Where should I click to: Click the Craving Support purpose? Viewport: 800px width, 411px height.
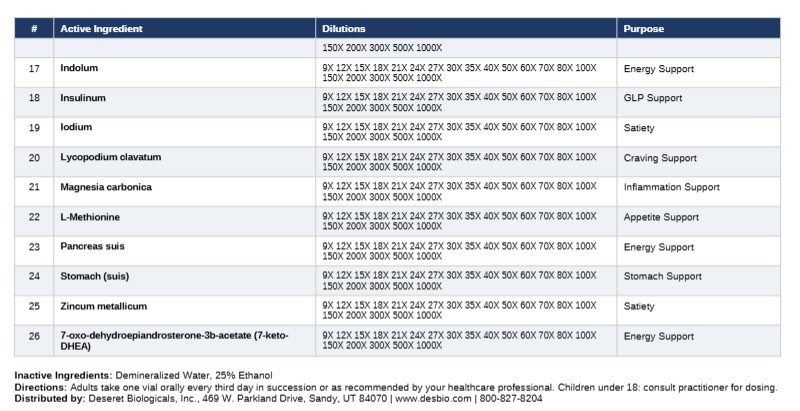coord(660,158)
